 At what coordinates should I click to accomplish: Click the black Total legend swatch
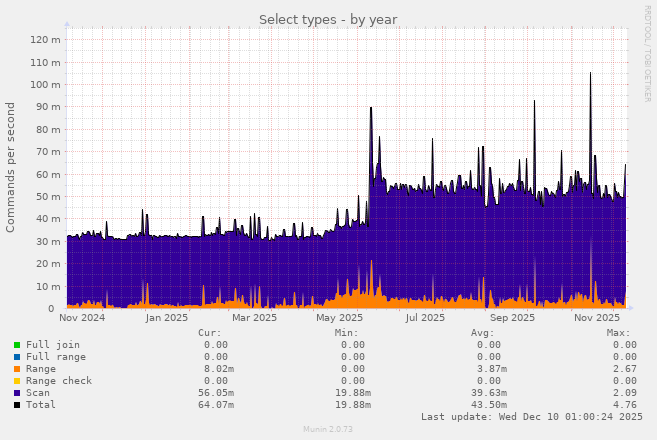tap(17, 405)
